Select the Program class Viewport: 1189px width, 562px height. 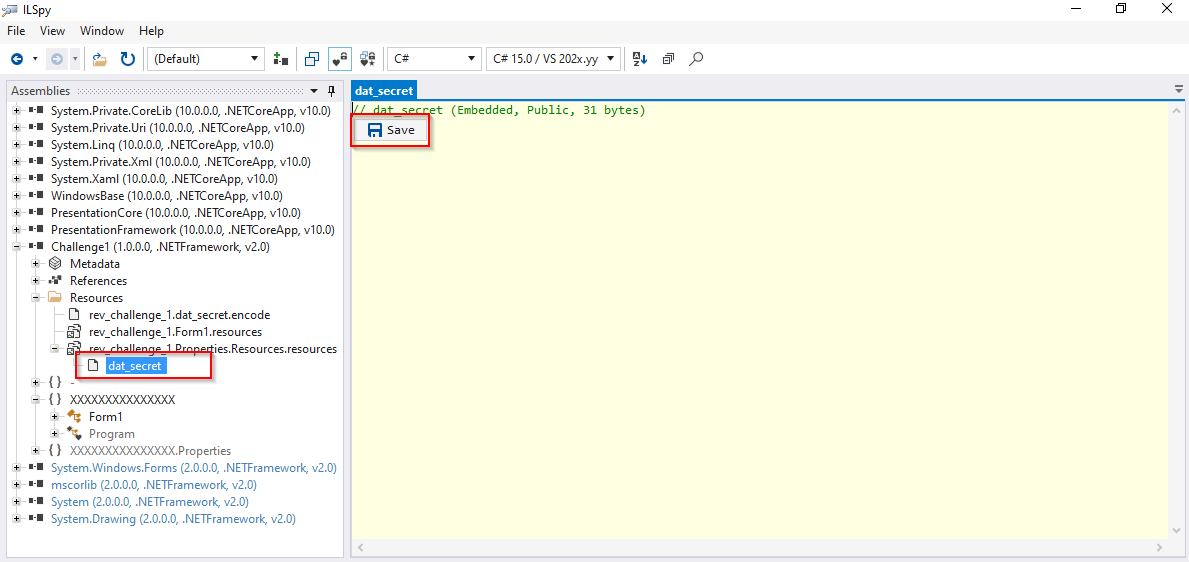click(111, 434)
